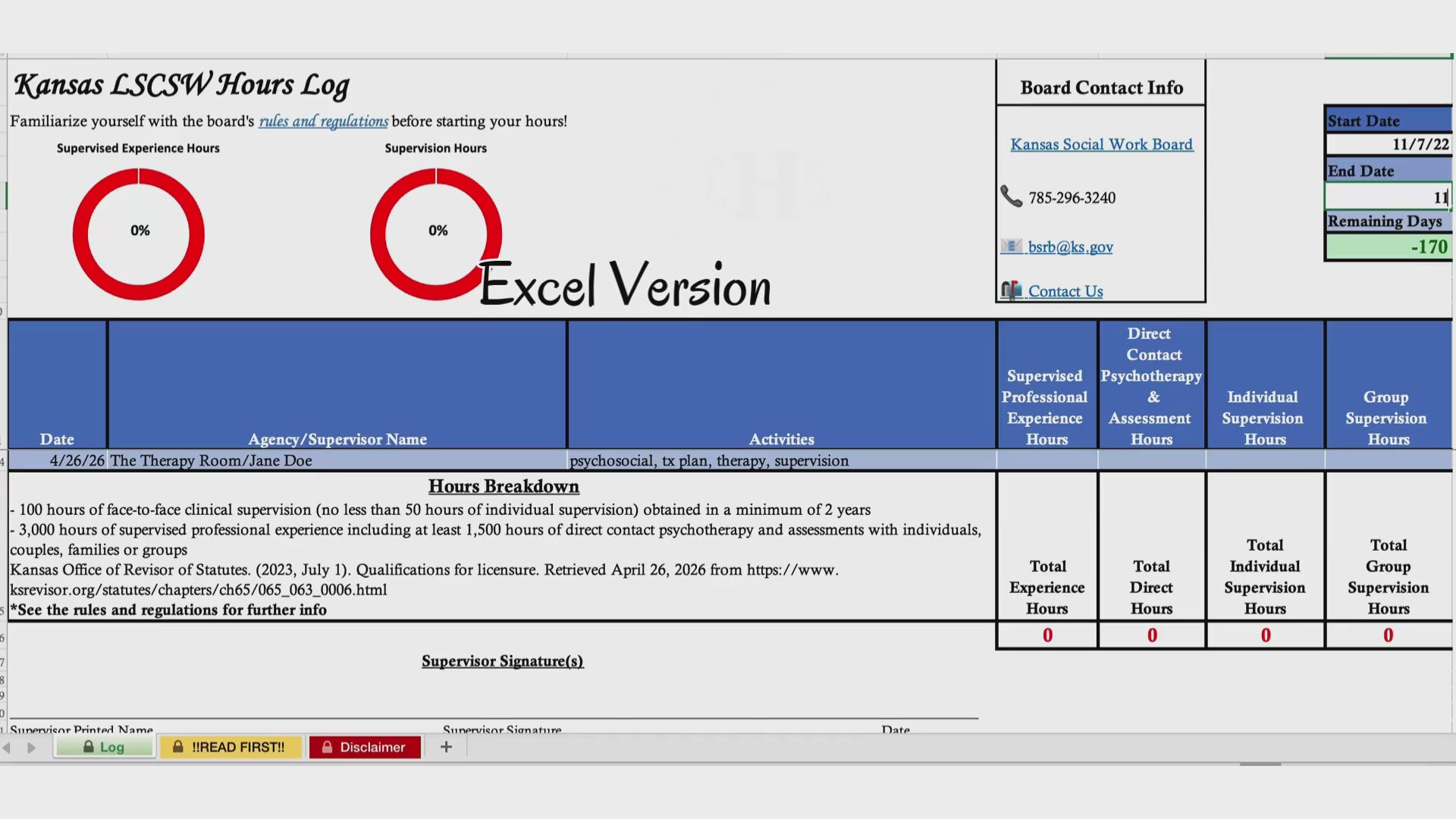
Task: Select the Group Supervision Hours header
Action: pyautogui.click(x=1388, y=384)
